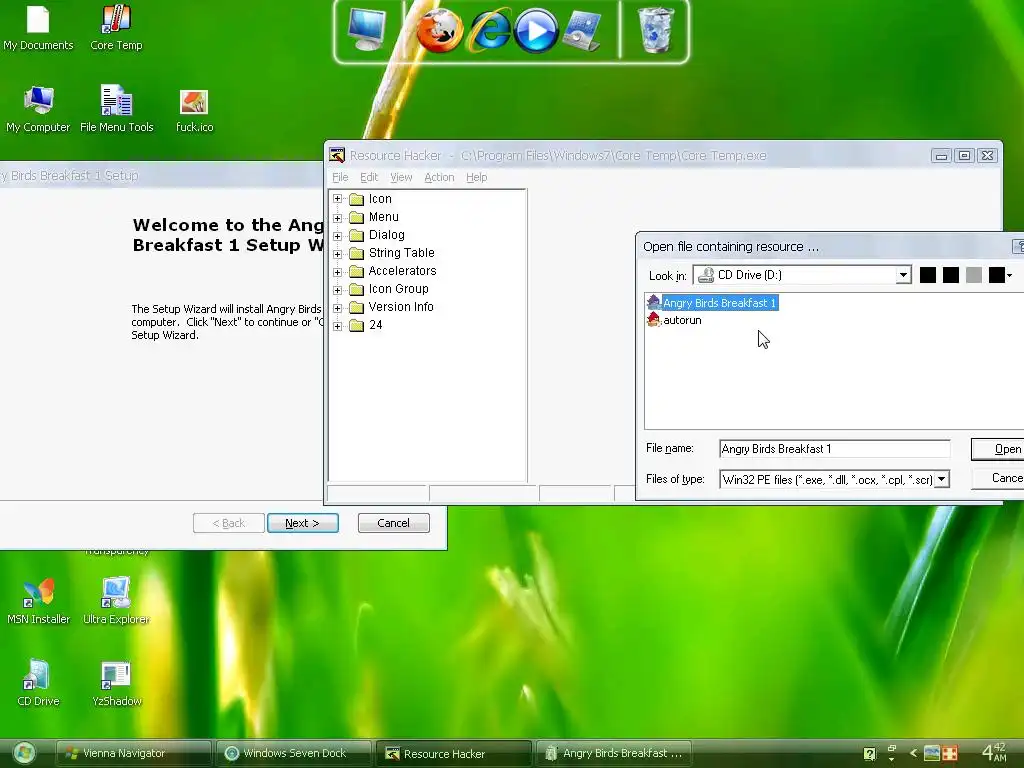Open the File menu in Resource Hacker
Viewport: 1024px width, 768px height.
340,177
